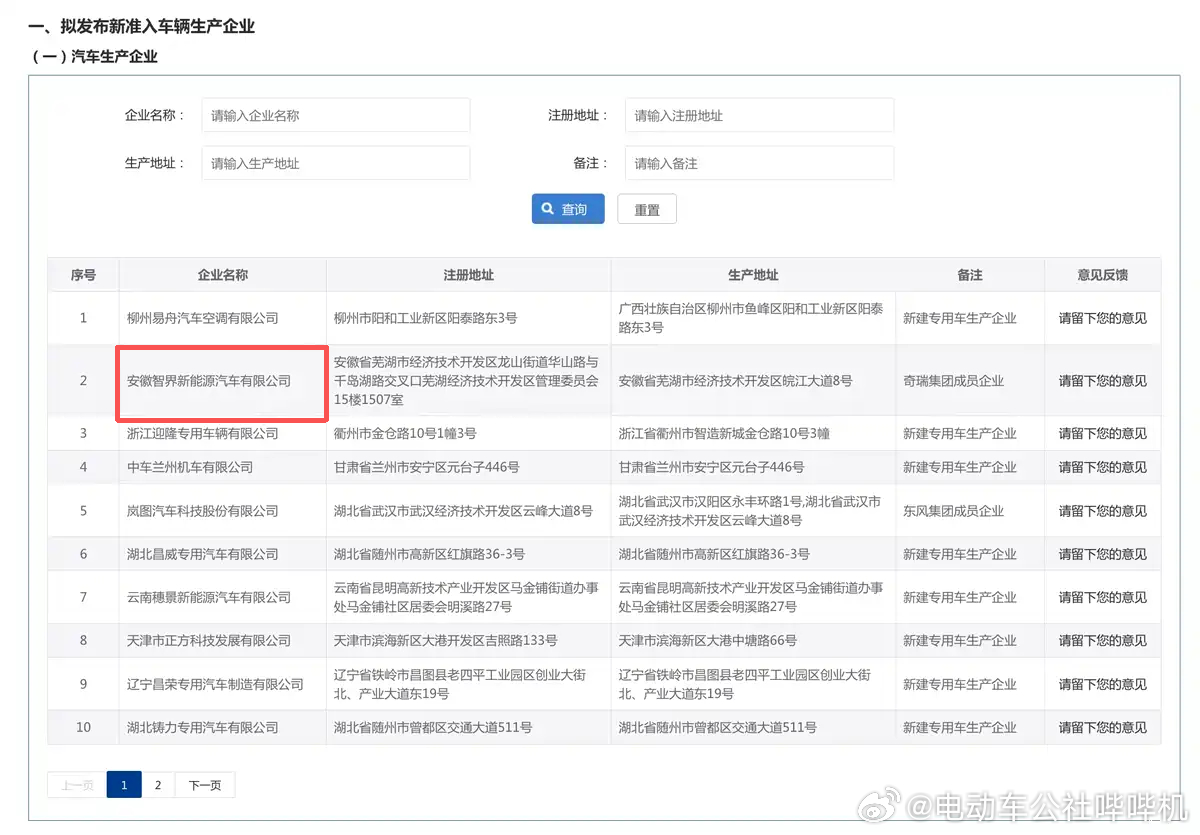Click the 注册地址 column header

469,275
